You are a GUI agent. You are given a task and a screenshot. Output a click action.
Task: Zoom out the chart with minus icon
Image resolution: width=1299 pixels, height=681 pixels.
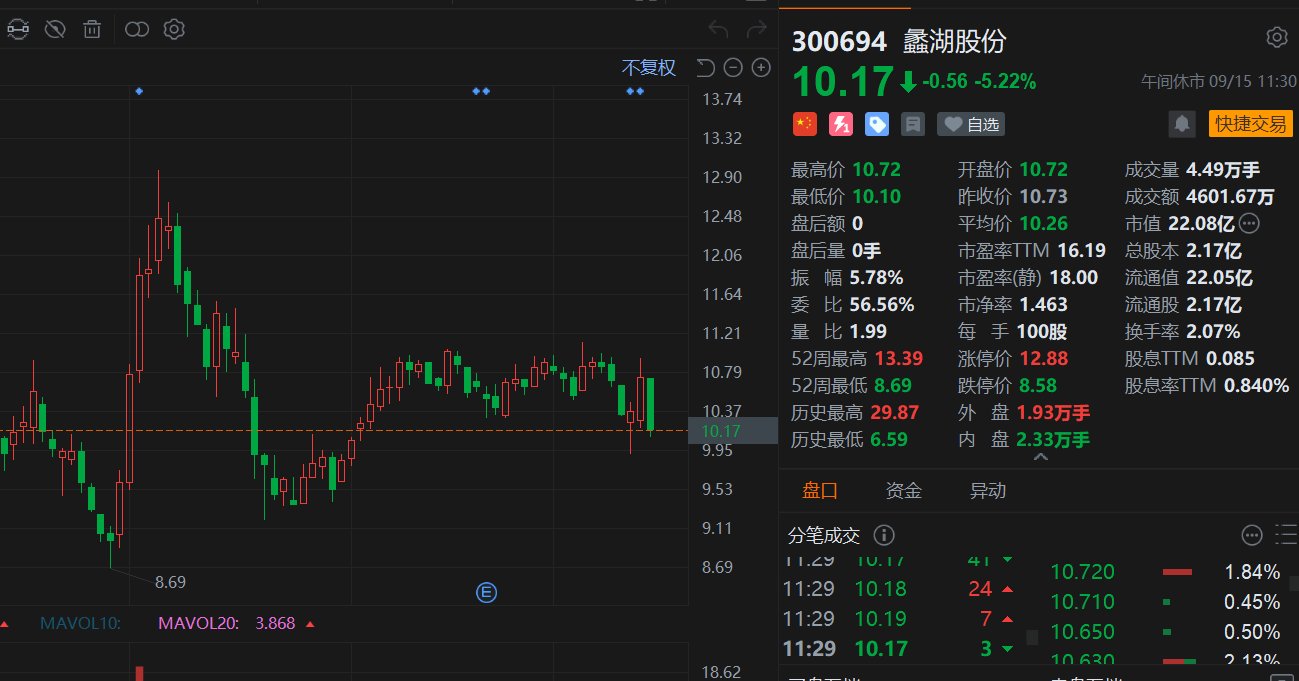coord(733,68)
